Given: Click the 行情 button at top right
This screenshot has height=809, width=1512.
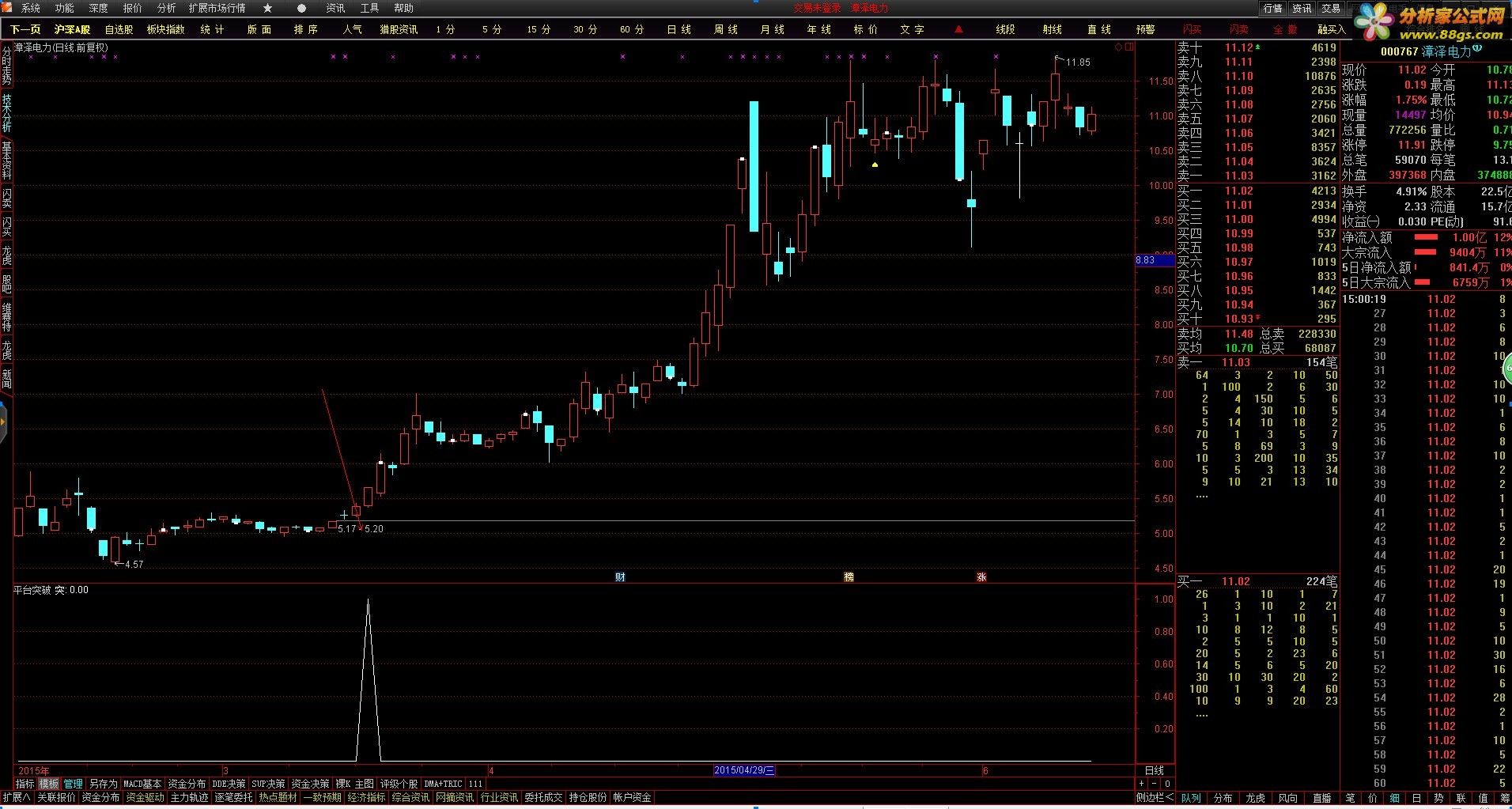Looking at the screenshot, I should pyautogui.click(x=1272, y=8).
